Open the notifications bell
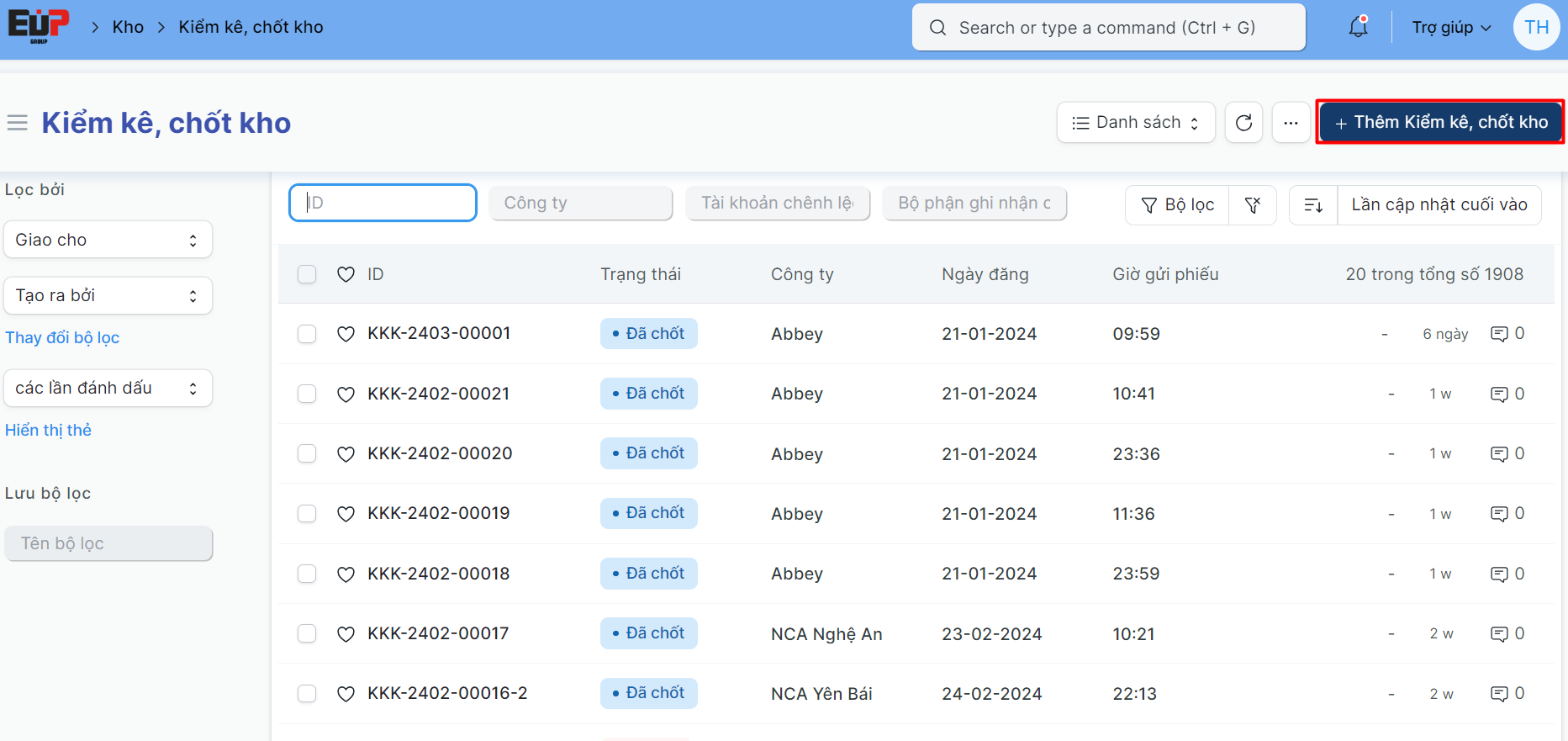This screenshot has height=741, width=1568. [1358, 27]
